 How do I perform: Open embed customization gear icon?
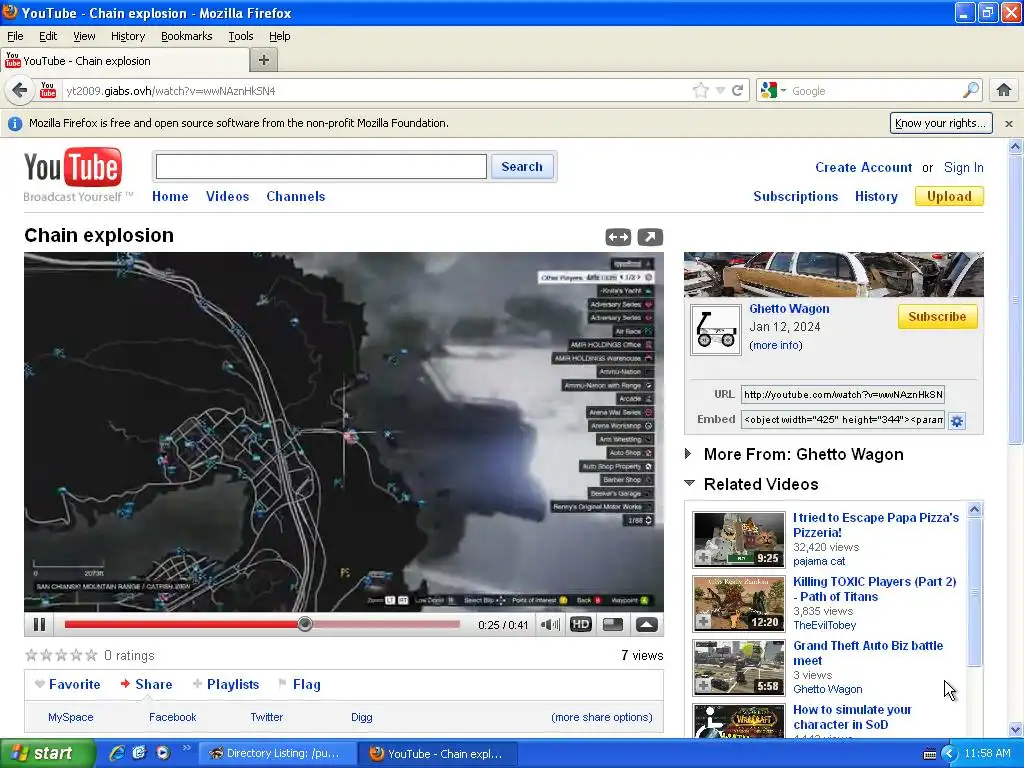957,421
